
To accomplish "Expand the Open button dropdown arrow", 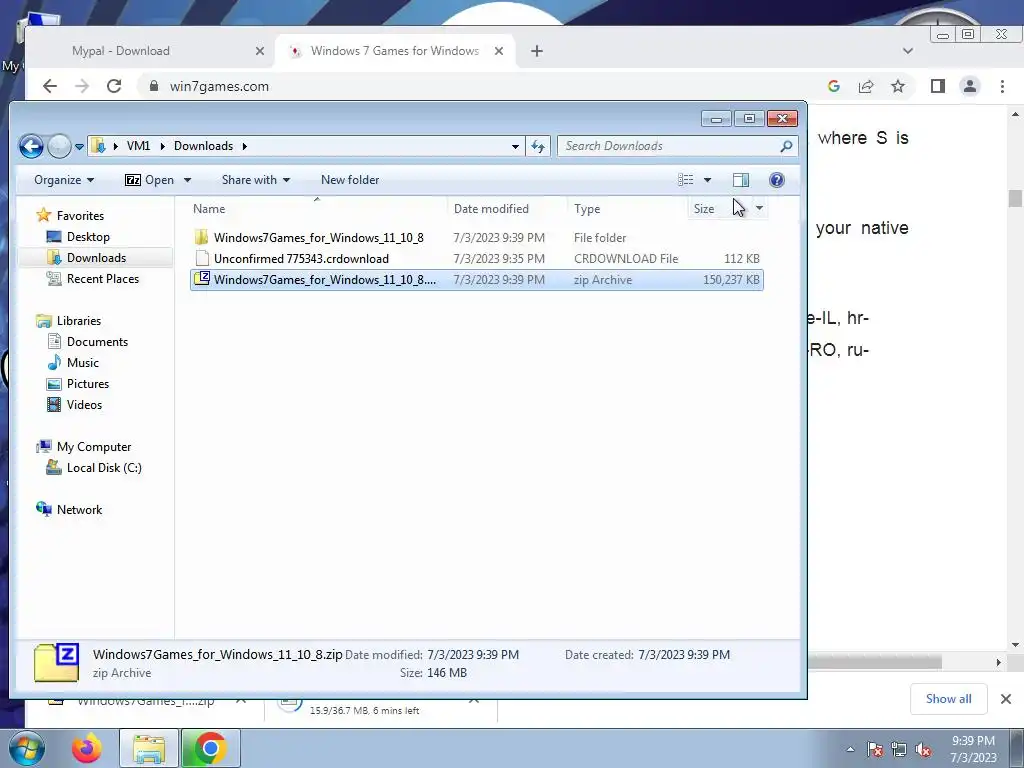I will tap(187, 180).
